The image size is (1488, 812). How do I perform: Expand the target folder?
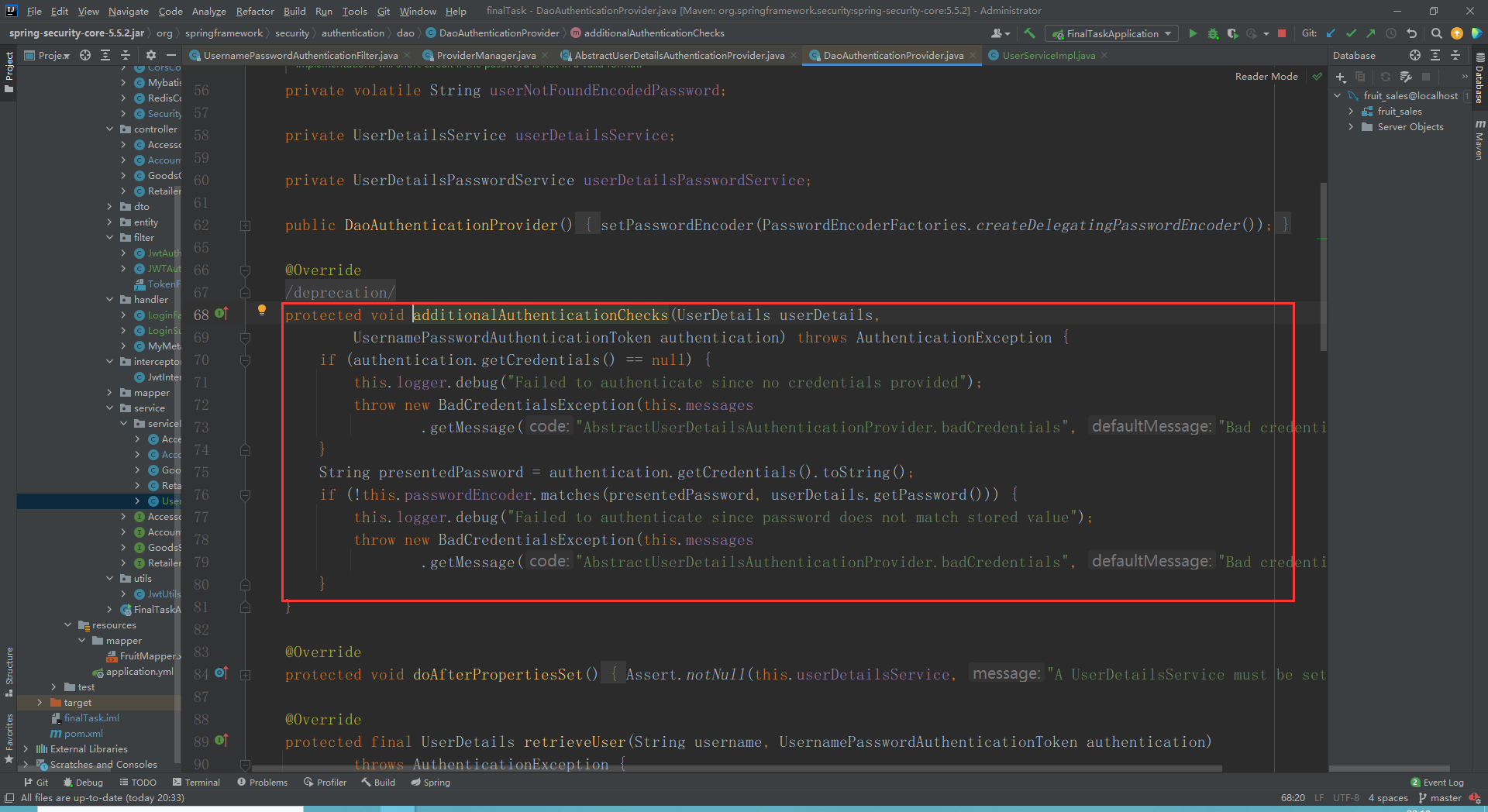(x=40, y=703)
